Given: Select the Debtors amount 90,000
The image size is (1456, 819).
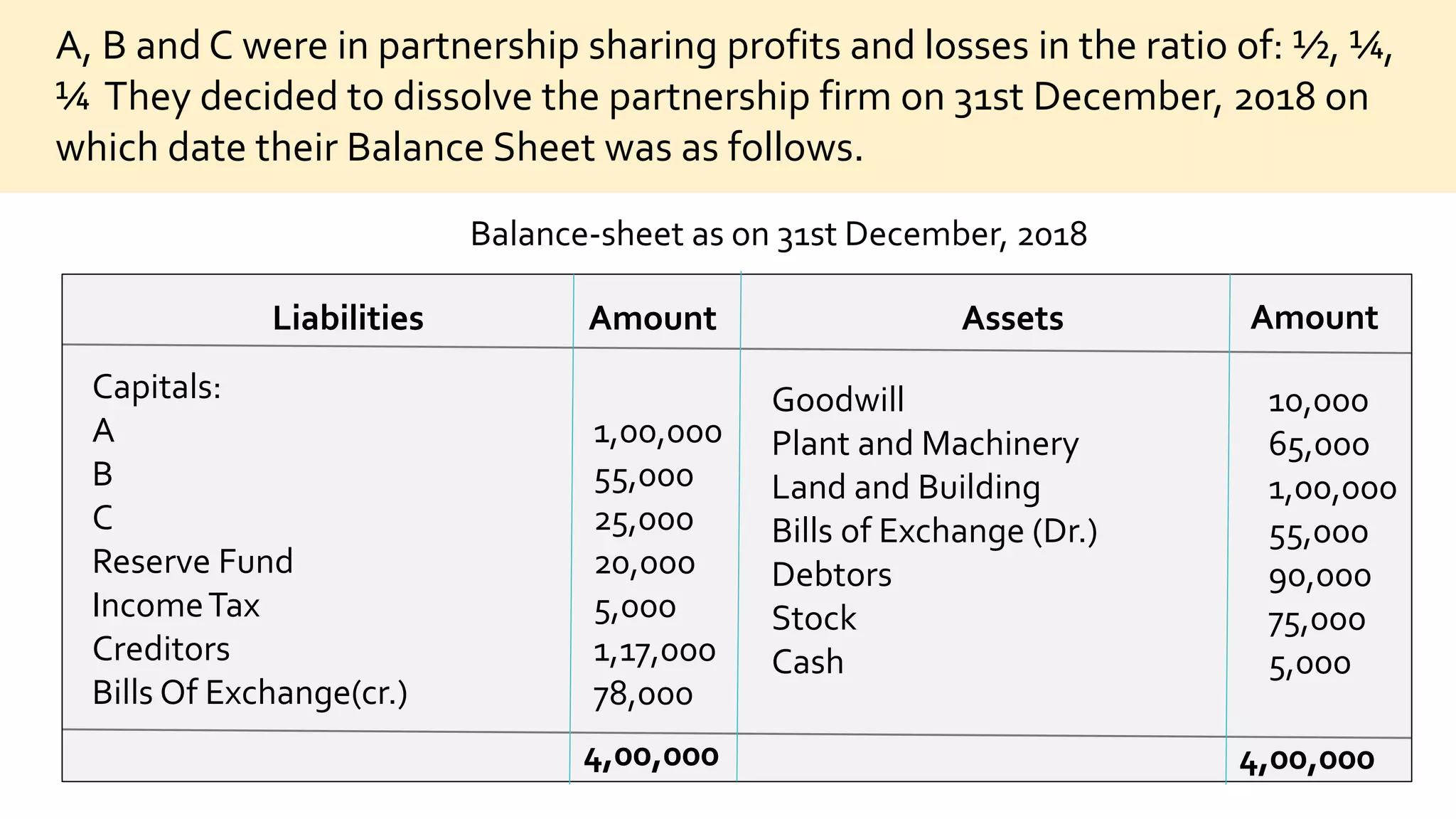Looking at the screenshot, I should tap(1319, 577).
